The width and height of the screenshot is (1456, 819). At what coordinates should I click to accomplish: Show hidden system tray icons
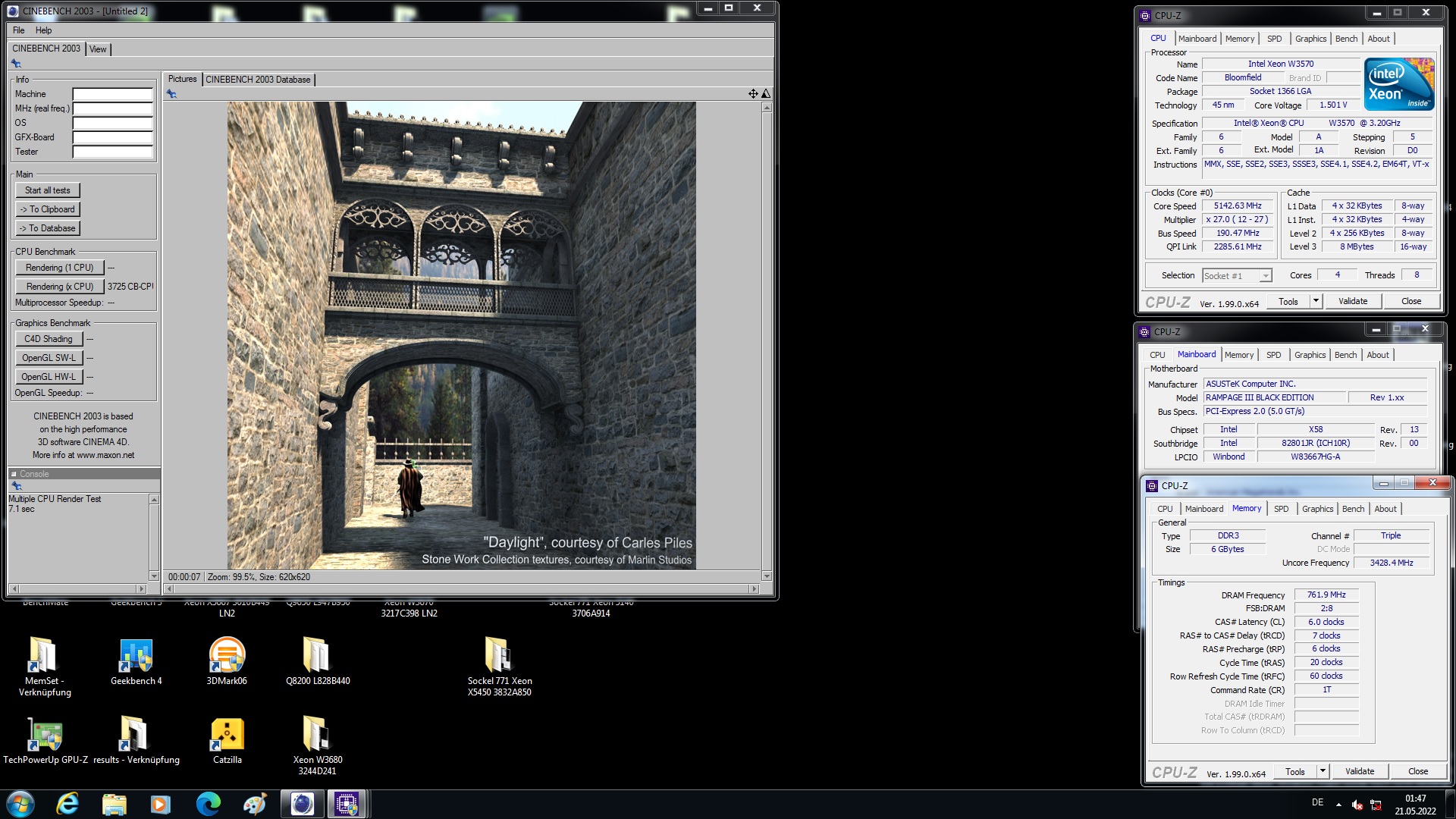tap(1338, 805)
